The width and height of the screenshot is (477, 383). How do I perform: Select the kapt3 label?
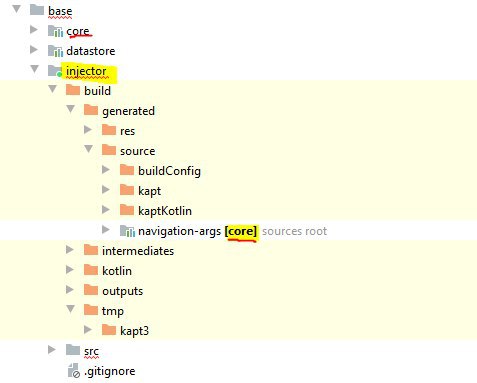134,331
